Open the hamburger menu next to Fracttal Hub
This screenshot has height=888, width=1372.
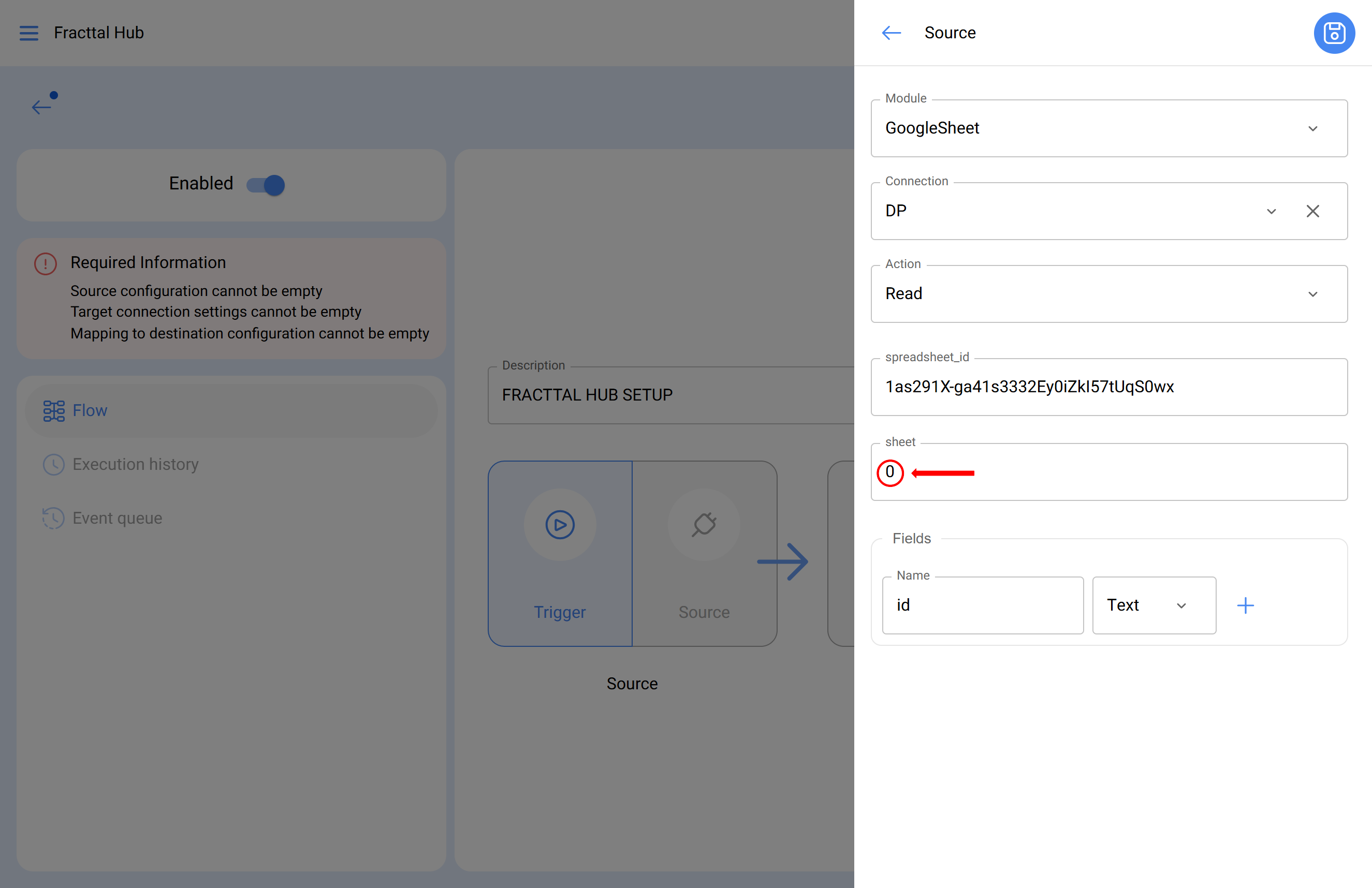coord(29,33)
